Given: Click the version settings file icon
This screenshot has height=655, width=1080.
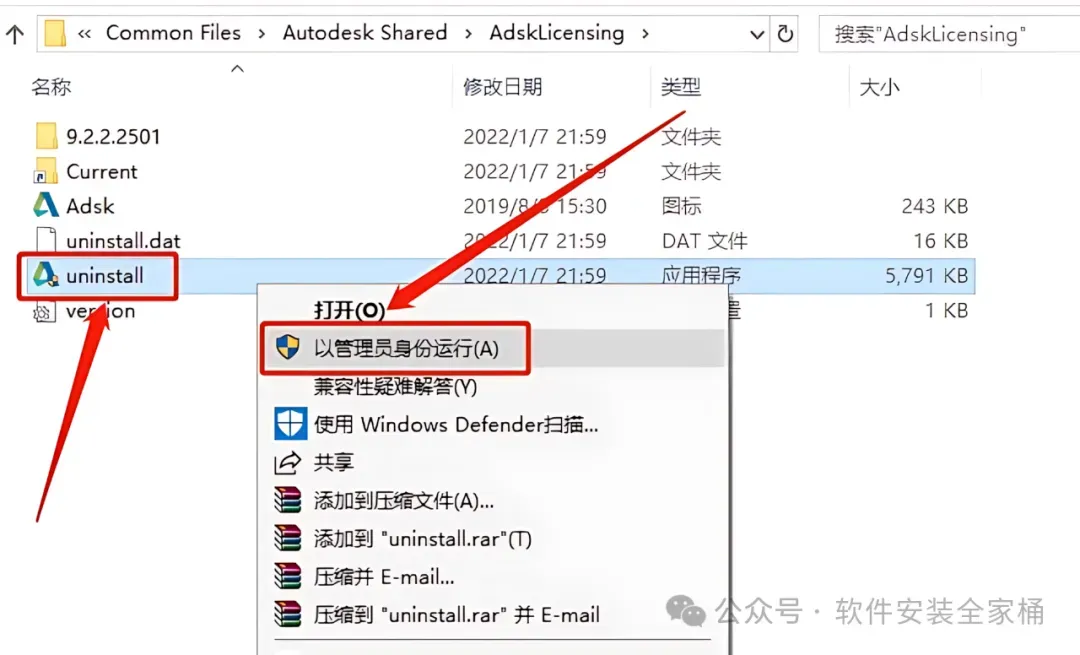Looking at the screenshot, I should (45, 311).
